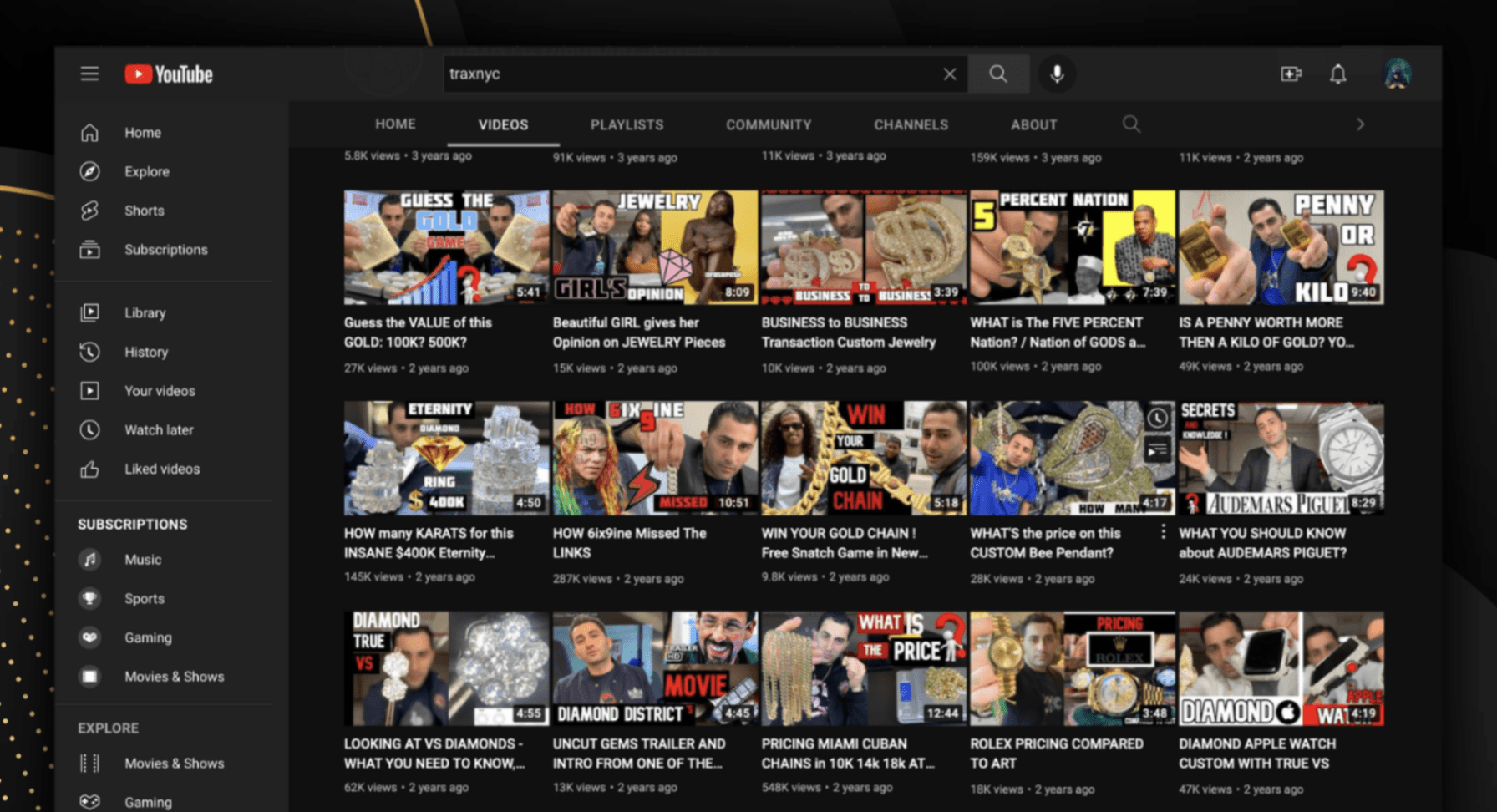Click the Subscriptions icon in the sidebar
The height and width of the screenshot is (812, 1497).
(x=89, y=249)
